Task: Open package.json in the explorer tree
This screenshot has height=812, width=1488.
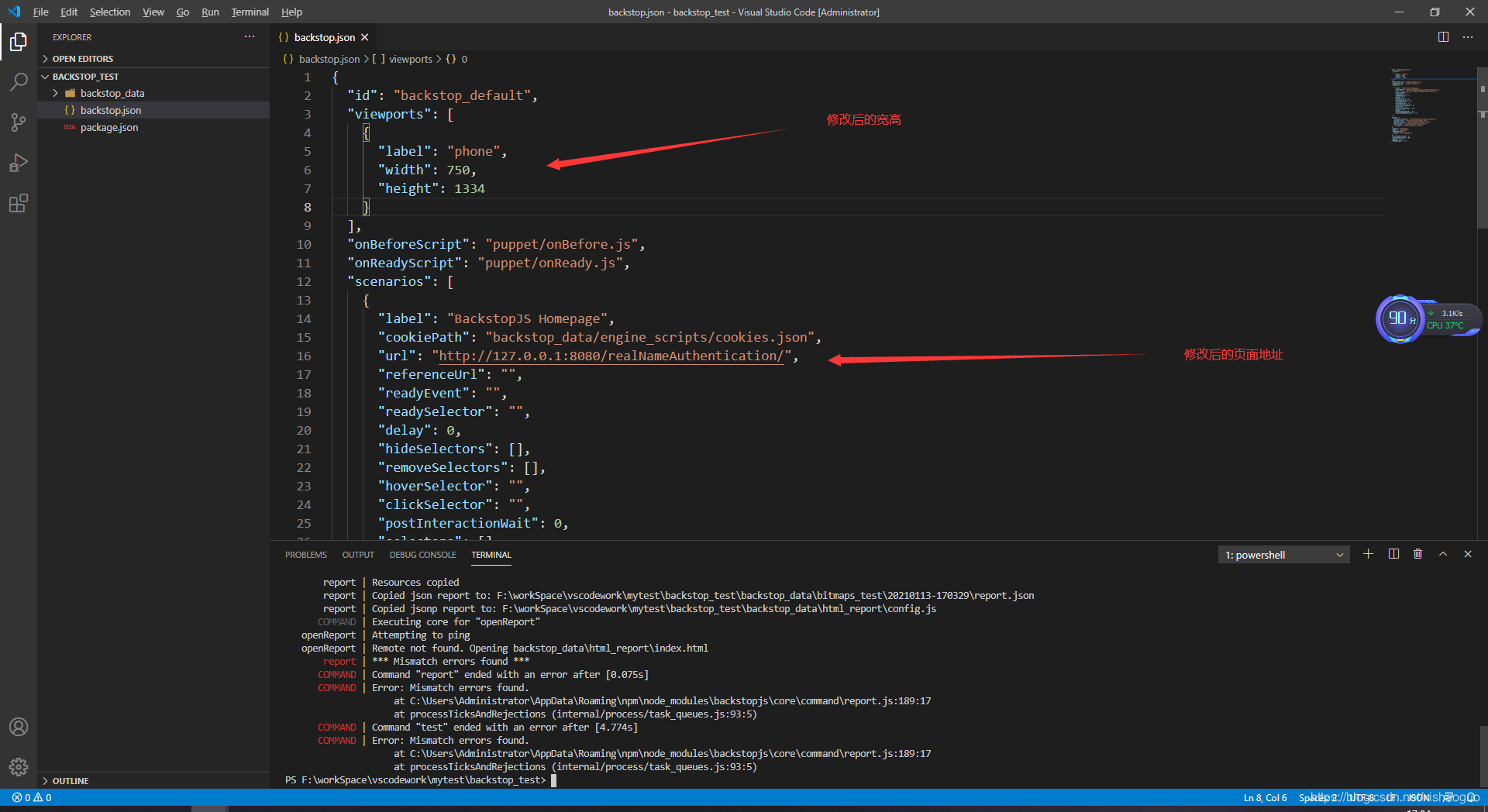Action: coord(153,127)
